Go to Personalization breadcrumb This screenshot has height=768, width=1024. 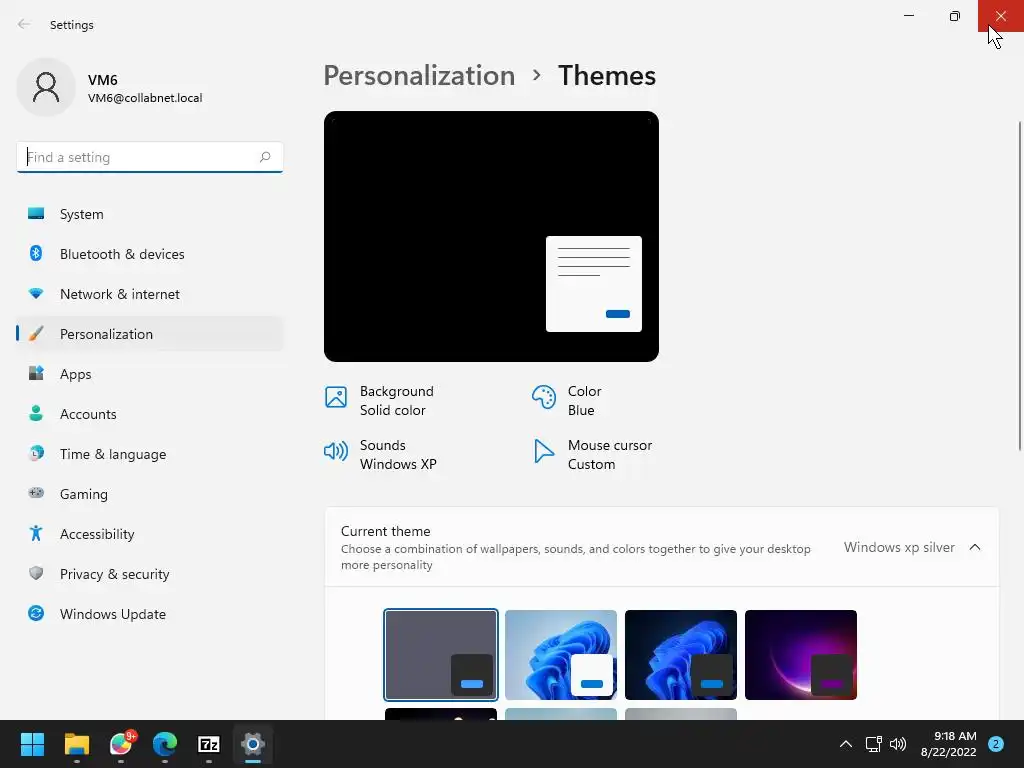(419, 76)
